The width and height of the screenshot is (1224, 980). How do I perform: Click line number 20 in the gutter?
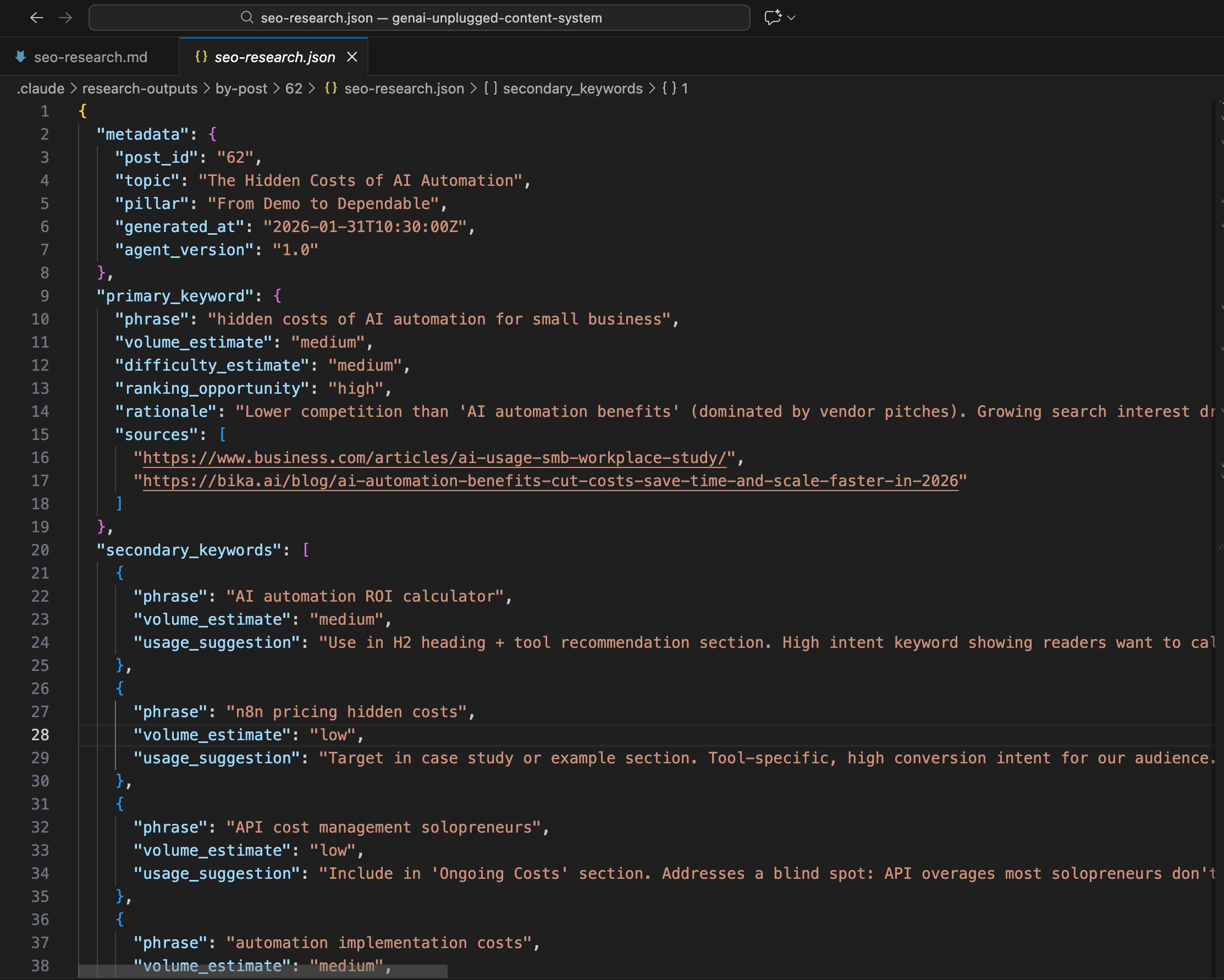(40, 550)
